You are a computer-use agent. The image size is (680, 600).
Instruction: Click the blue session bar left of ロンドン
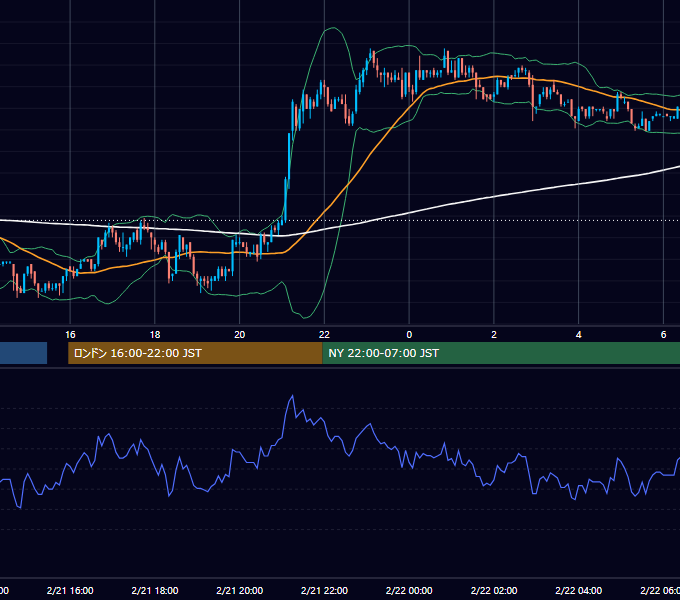point(23,353)
